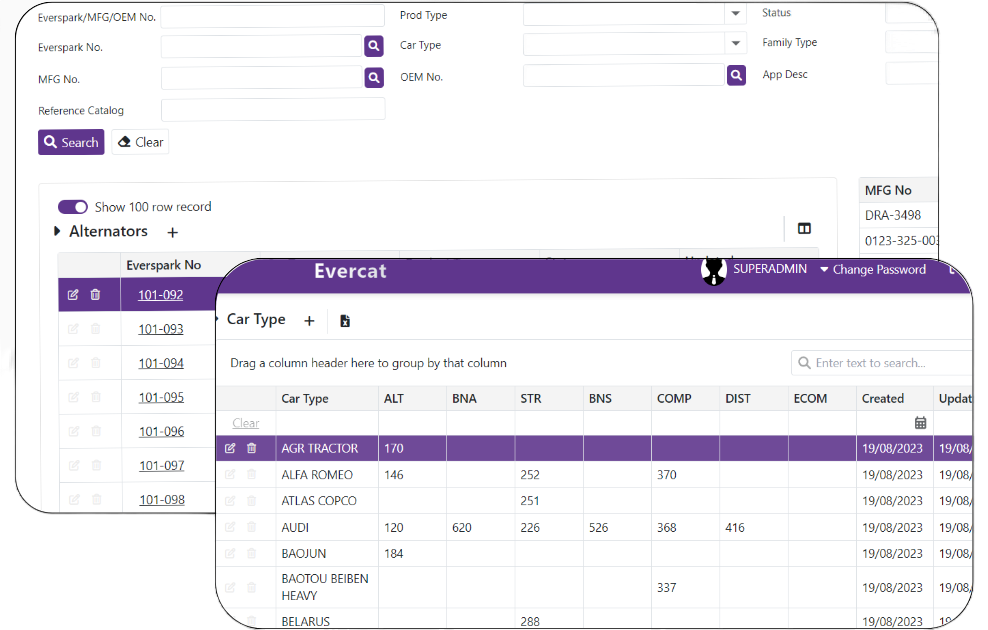988x630 pixels.
Task: Click the OEM No. lookup search icon
Action: point(736,76)
